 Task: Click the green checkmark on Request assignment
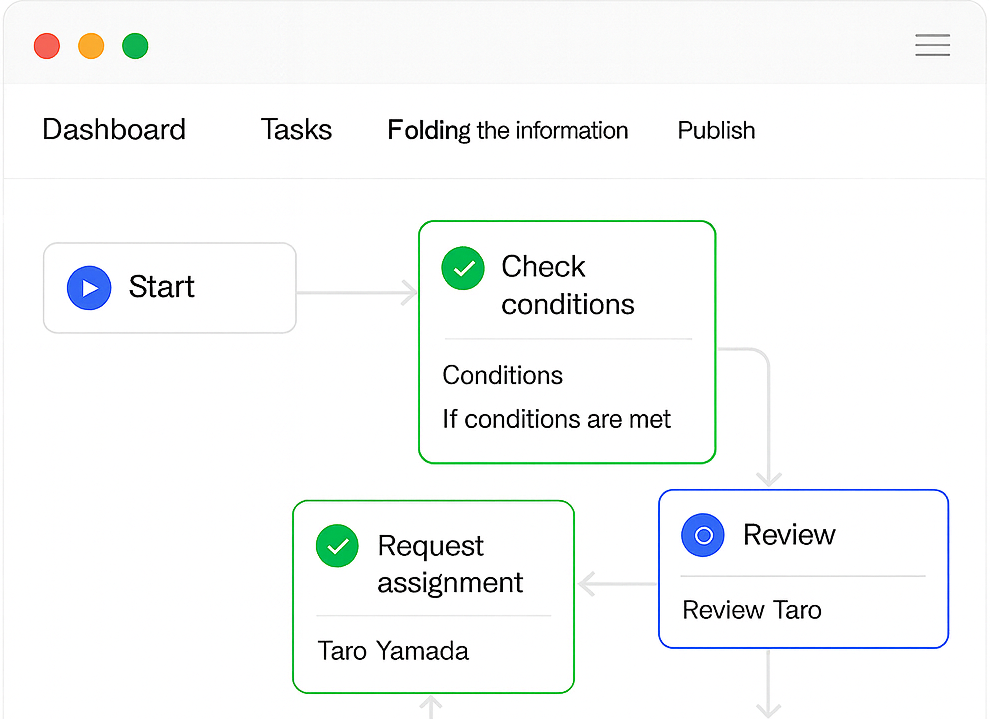click(x=337, y=546)
